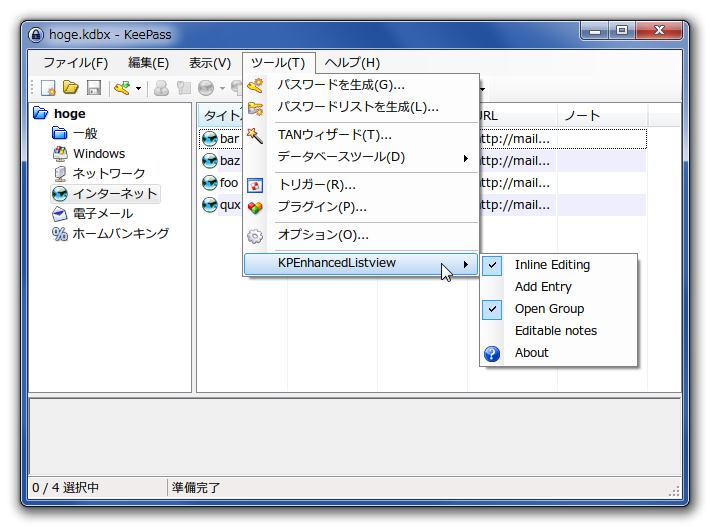Click the hoge root folder icon
Screen dimensions: 710x527
(40, 113)
